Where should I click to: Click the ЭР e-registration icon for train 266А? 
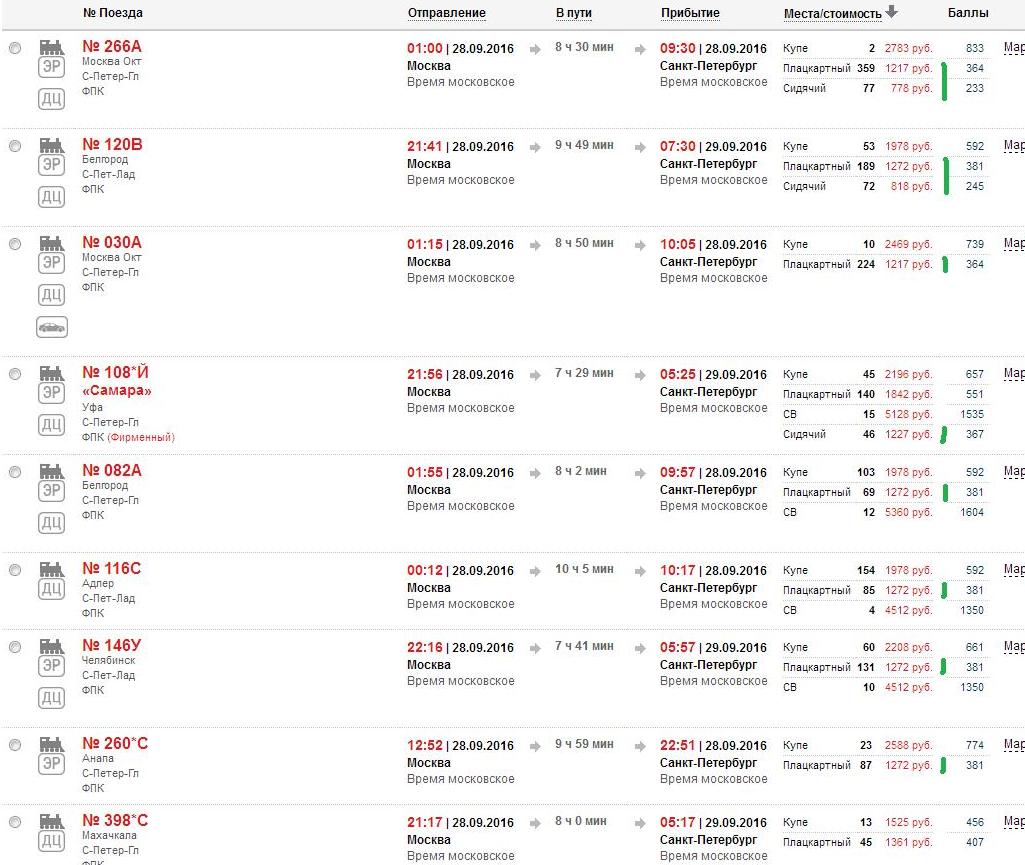click(51, 67)
